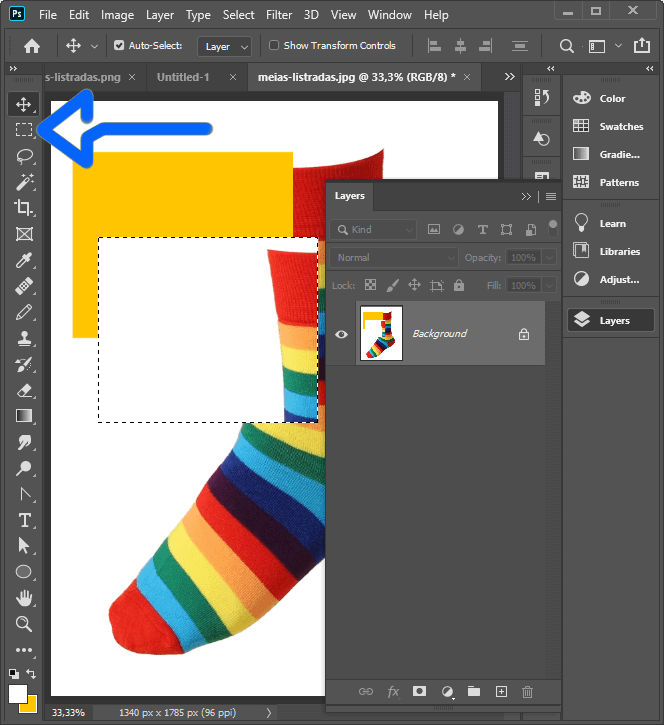This screenshot has width=664, height=725.
Task: Select the Magic Wand tool
Action: pos(25,182)
